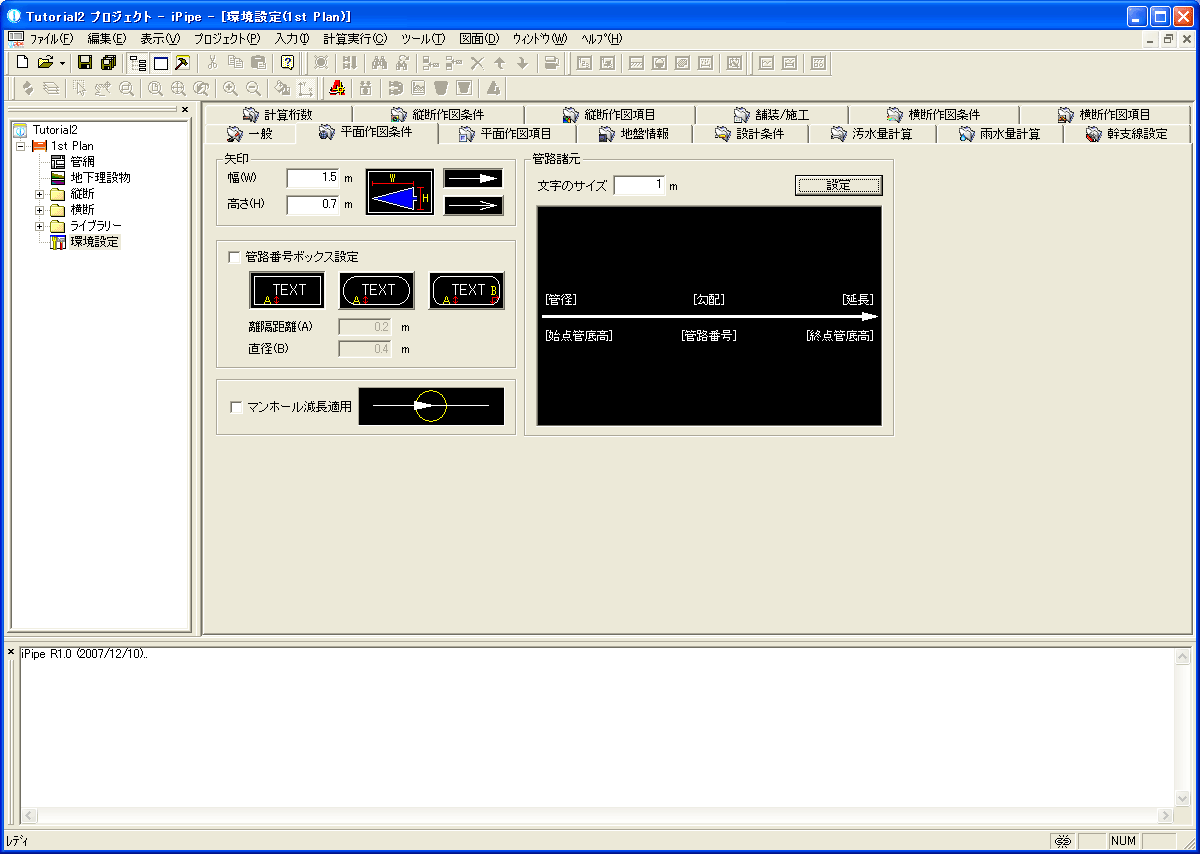Image resolution: width=1200 pixels, height=854 pixels.
Task: Click the output panel scroll down arrow
Action: 1183,798
